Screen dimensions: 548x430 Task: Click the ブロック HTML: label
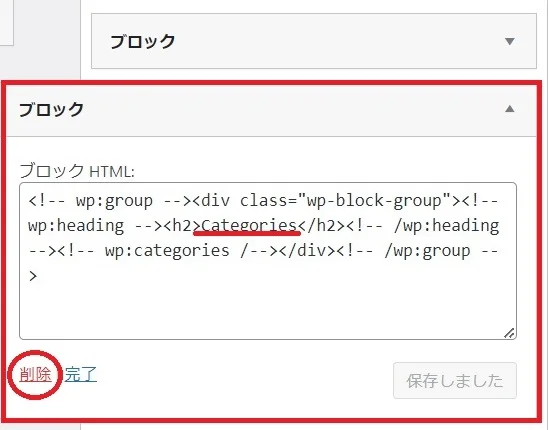[x=77, y=171]
